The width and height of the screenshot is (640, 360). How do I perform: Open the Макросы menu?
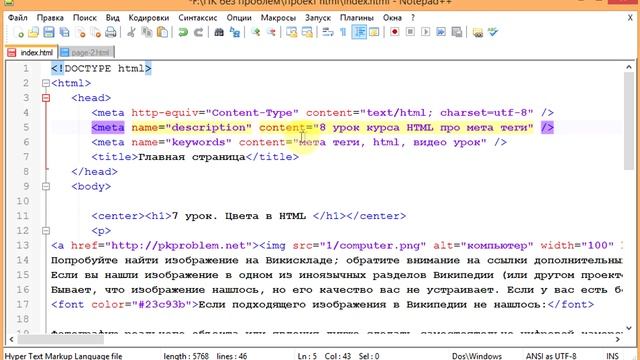tap(278, 18)
